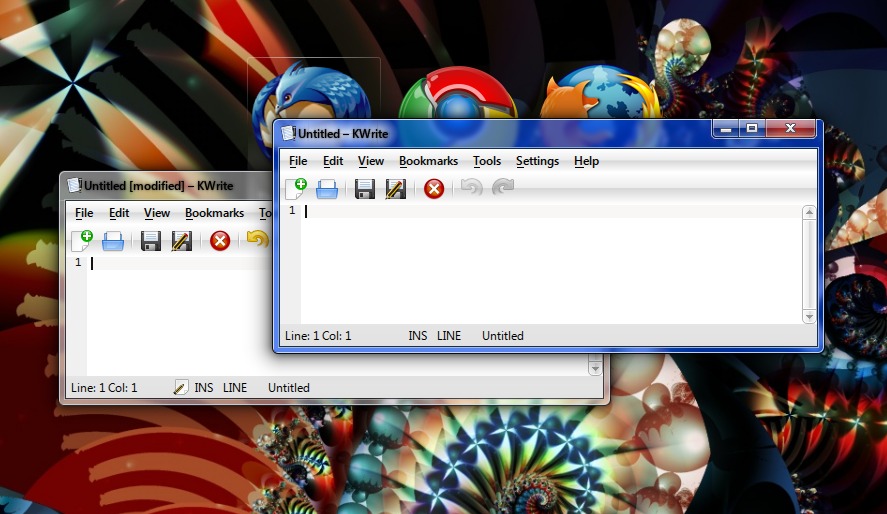Open Bookmarks menu in front KWrite window
Image resolution: width=887 pixels, height=514 pixels.
click(428, 161)
